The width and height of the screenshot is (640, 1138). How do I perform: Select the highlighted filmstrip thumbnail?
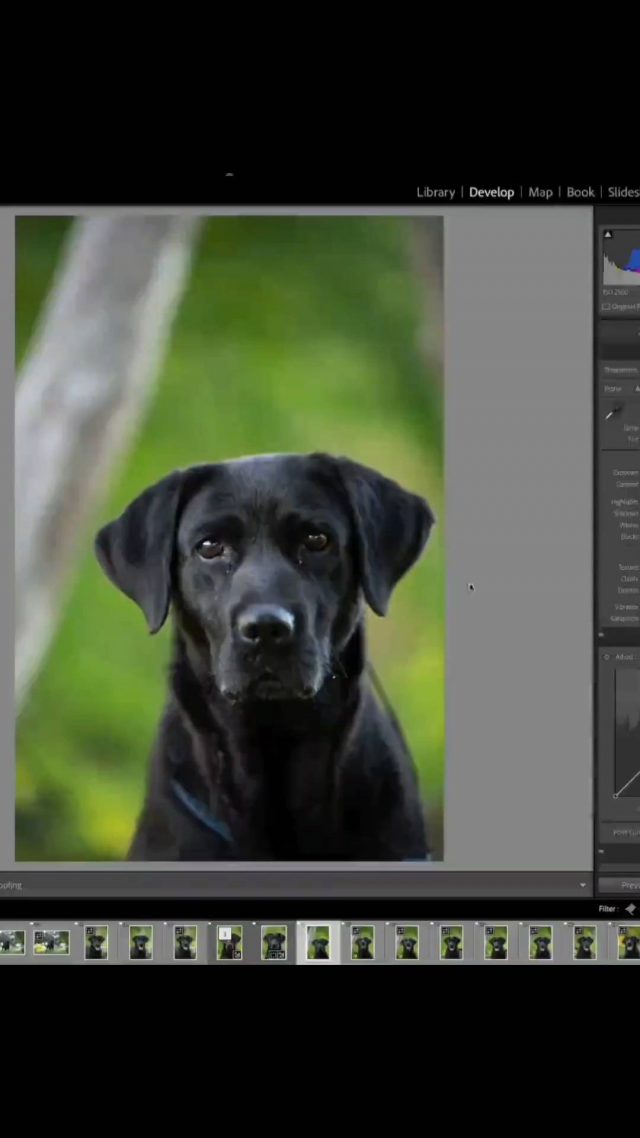318,943
